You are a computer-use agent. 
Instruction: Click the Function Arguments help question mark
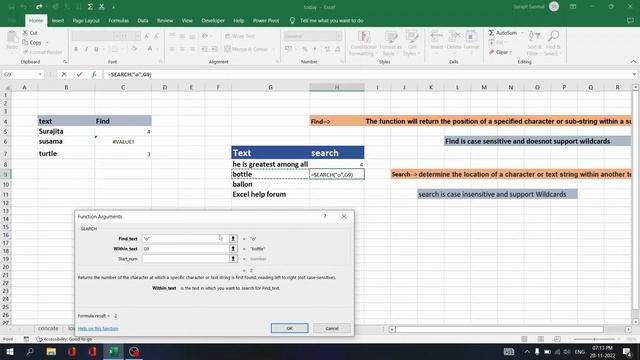(325, 216)
